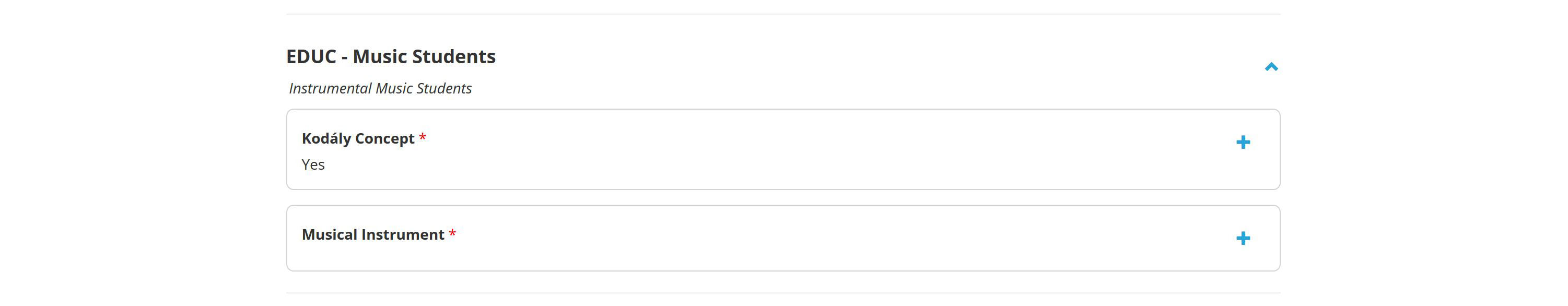Click the red asterisk beside Musical Instrument
This screenshot has width=1568, height=306.
452,233
